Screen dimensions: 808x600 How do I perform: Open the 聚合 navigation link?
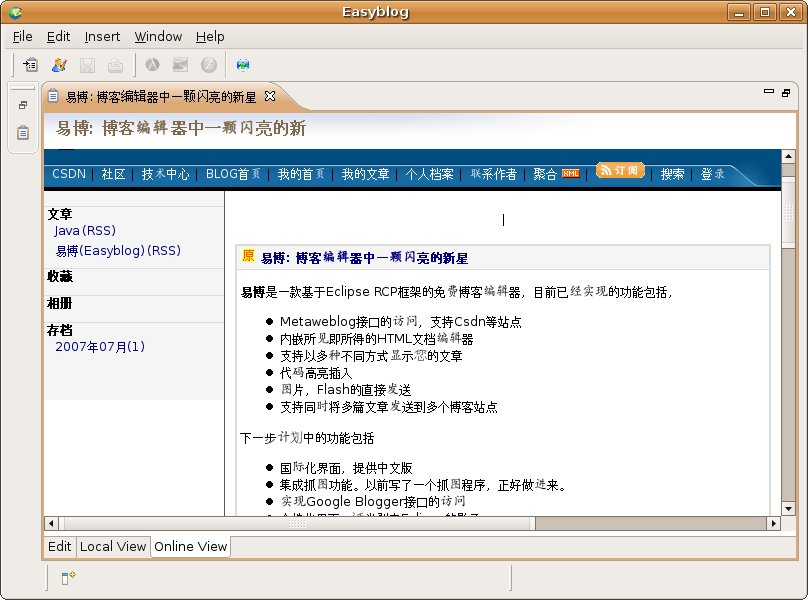click(x=545, y=174)
